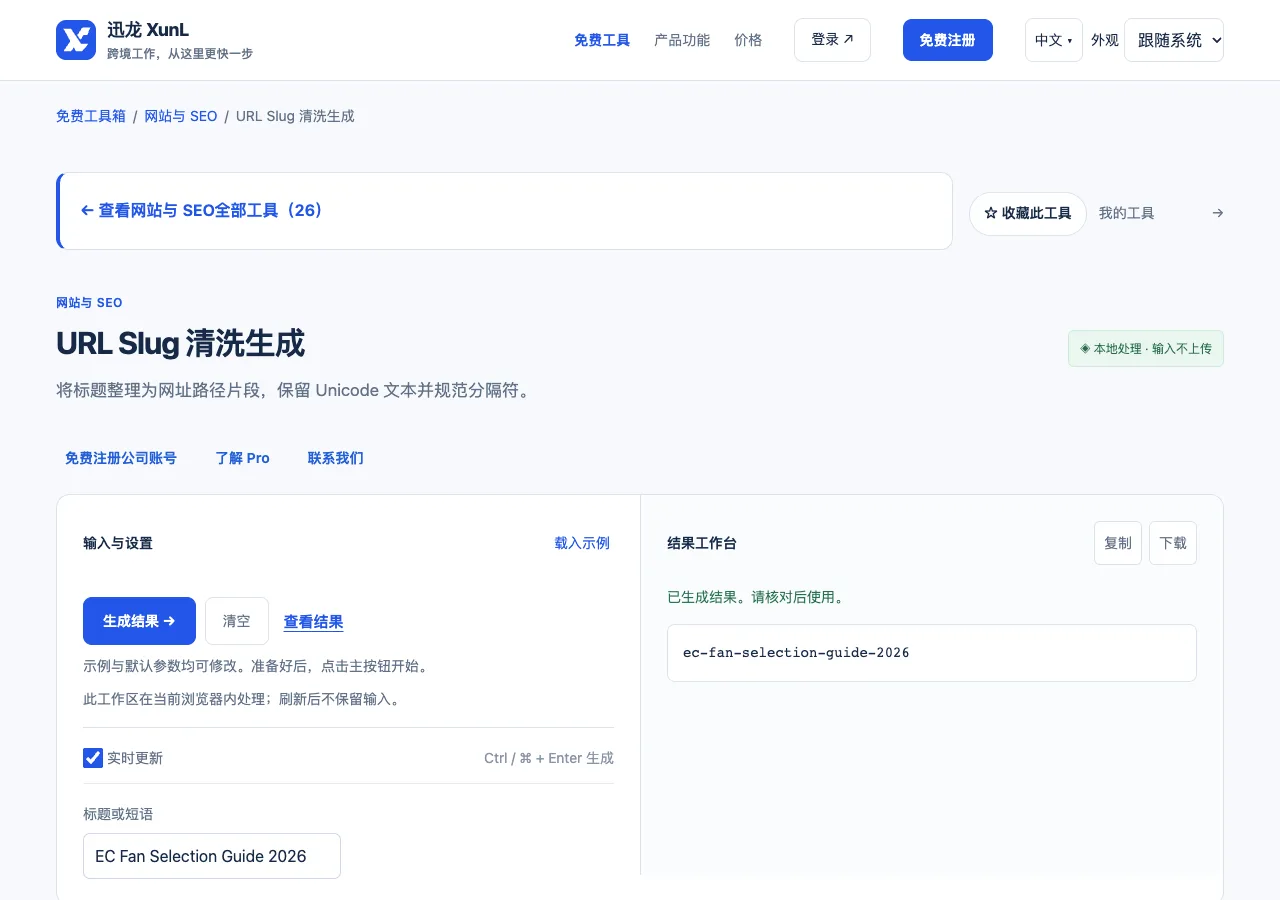The image size is (1280, 900).
Task: Click the 结果工作台 panel heading
Action: click(x=702, y=543)
